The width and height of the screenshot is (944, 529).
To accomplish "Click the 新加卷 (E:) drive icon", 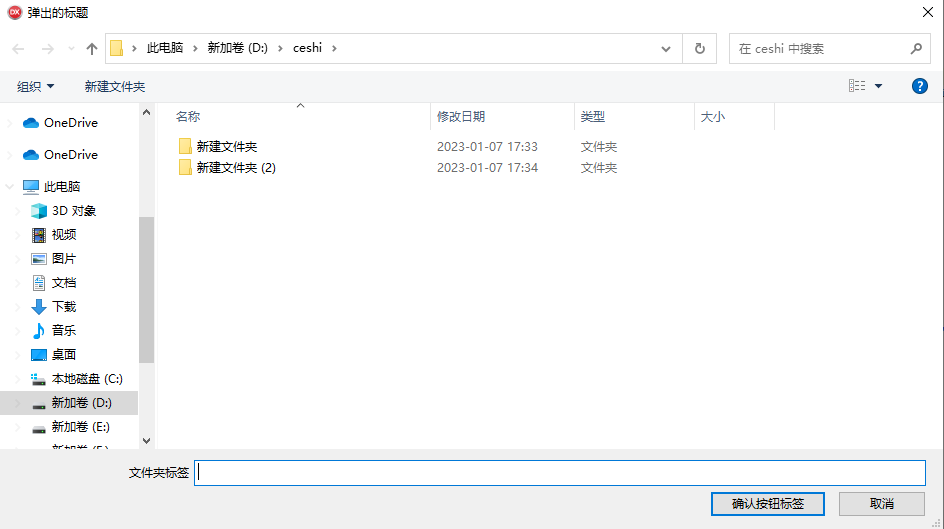I will [x=39, y=428].
